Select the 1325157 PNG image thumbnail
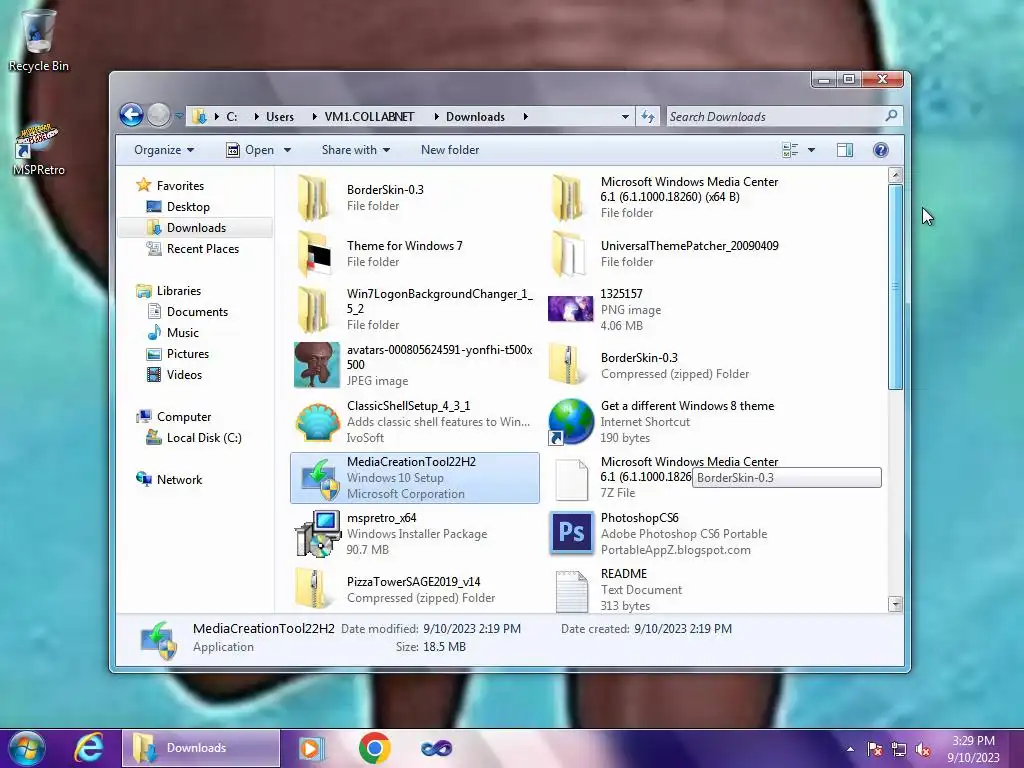Image resolution: width=1024 pixels, height=768 pixels. [570, 309]
